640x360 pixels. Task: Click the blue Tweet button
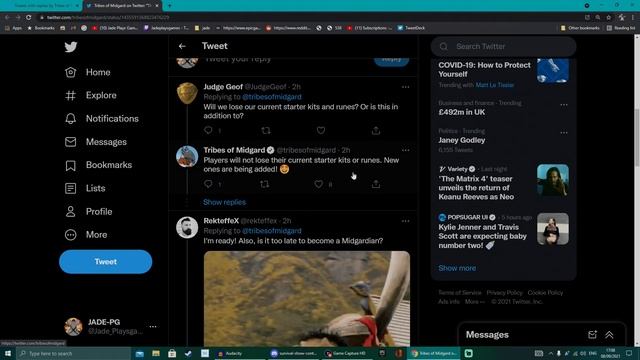105,262
